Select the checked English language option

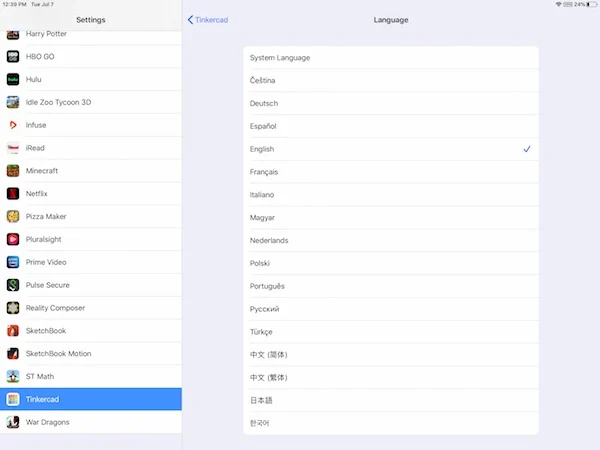(390, 149)
